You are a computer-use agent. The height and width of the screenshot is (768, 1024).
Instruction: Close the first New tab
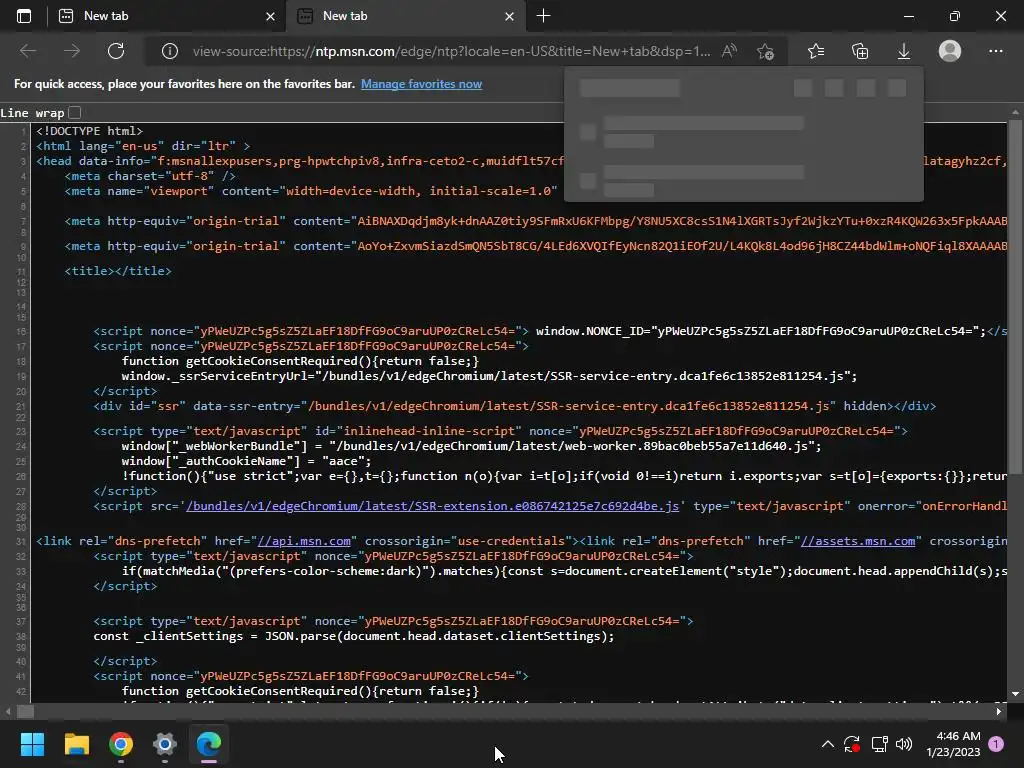(x=270, y=16)
